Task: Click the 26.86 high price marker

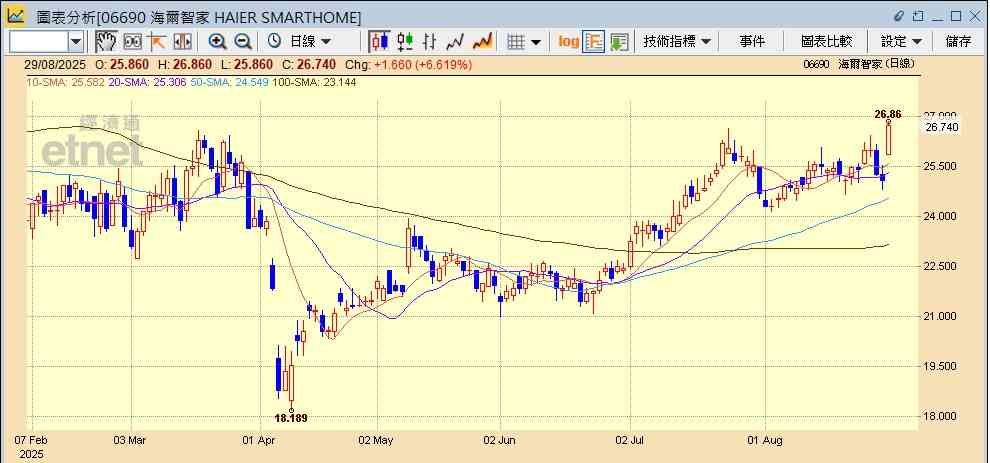Action: [888, 114]
